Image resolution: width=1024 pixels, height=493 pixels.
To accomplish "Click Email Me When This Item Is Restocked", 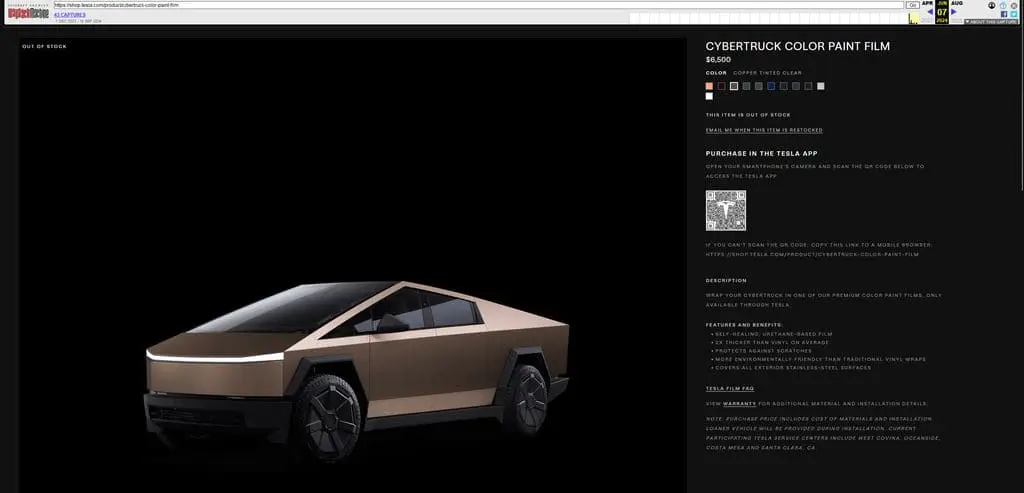I will point(764,131).
